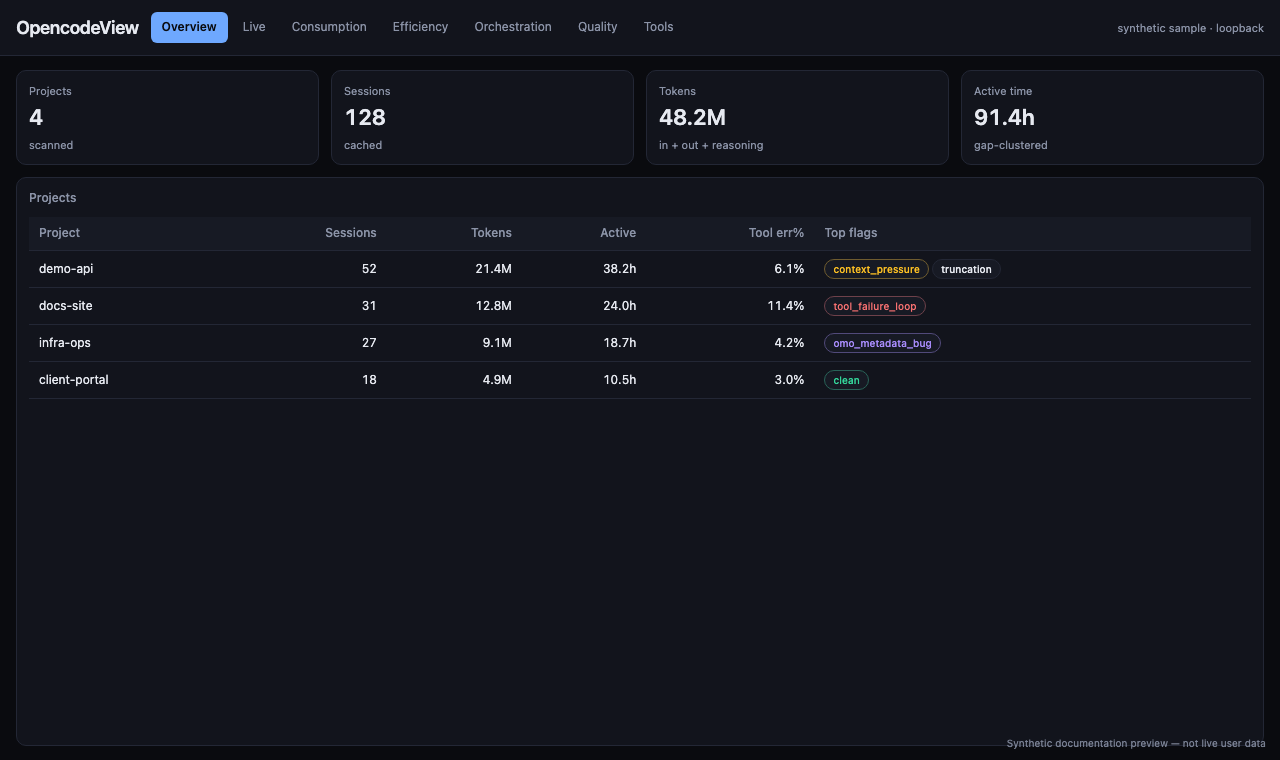Switch to the Live tab
1280x760 pixels.
[254, 27]
